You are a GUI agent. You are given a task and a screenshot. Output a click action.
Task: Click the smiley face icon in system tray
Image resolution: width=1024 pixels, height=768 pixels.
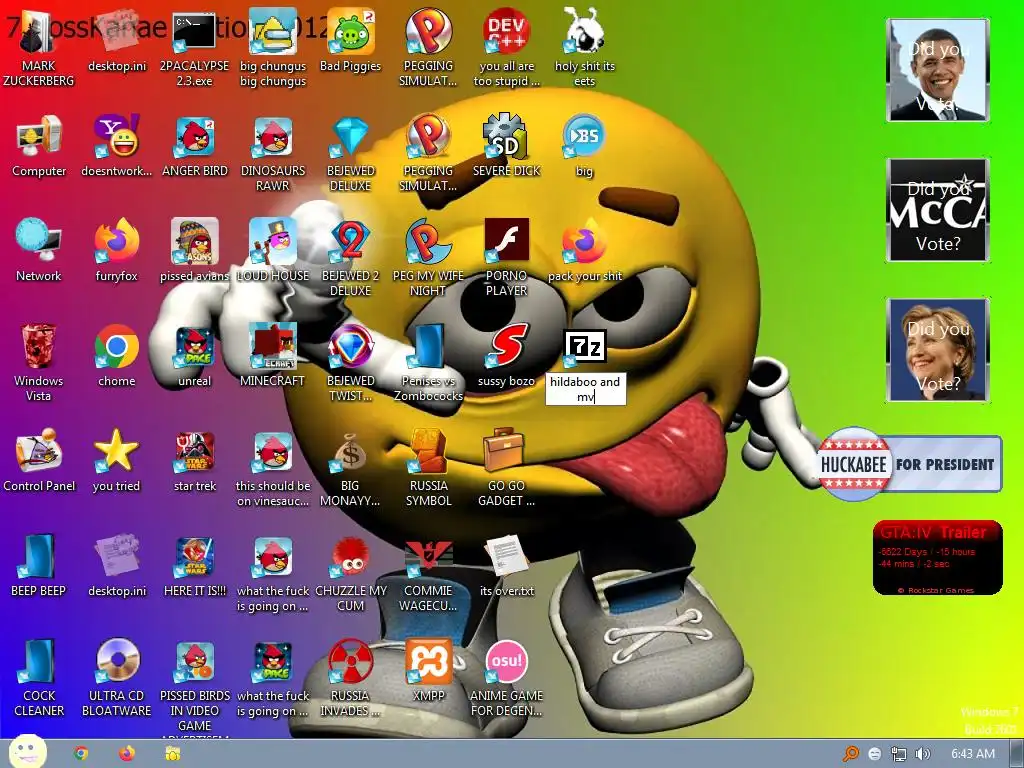[874, 754]
